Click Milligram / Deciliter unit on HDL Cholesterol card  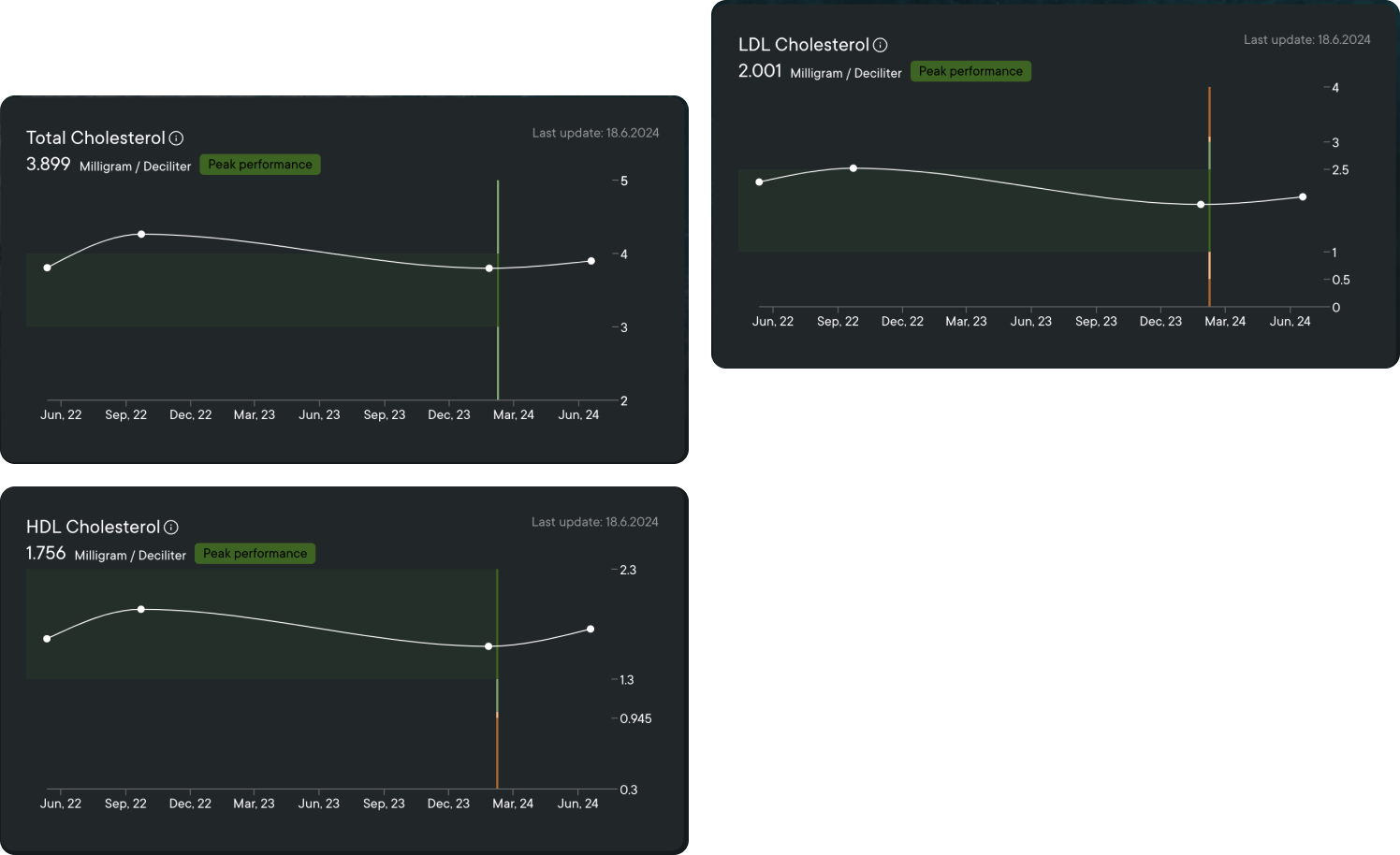130,556
